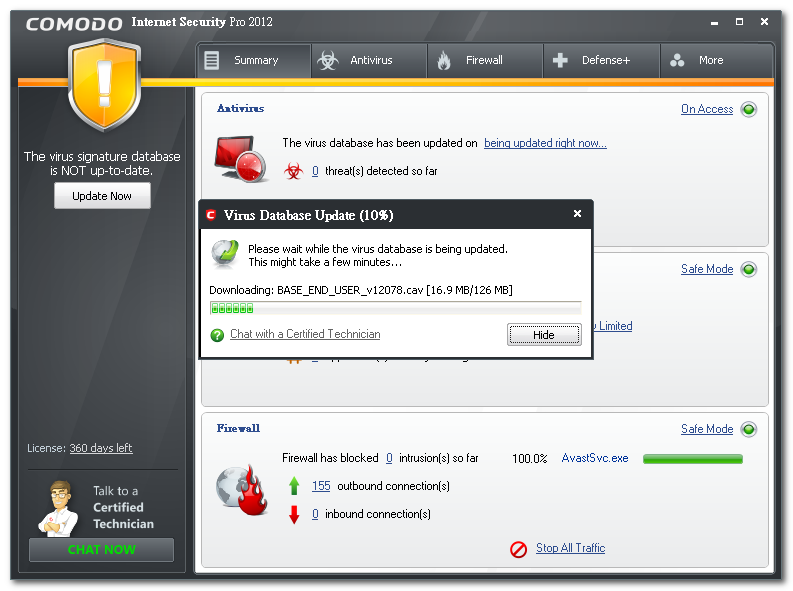Click the Update Now button

102,196
